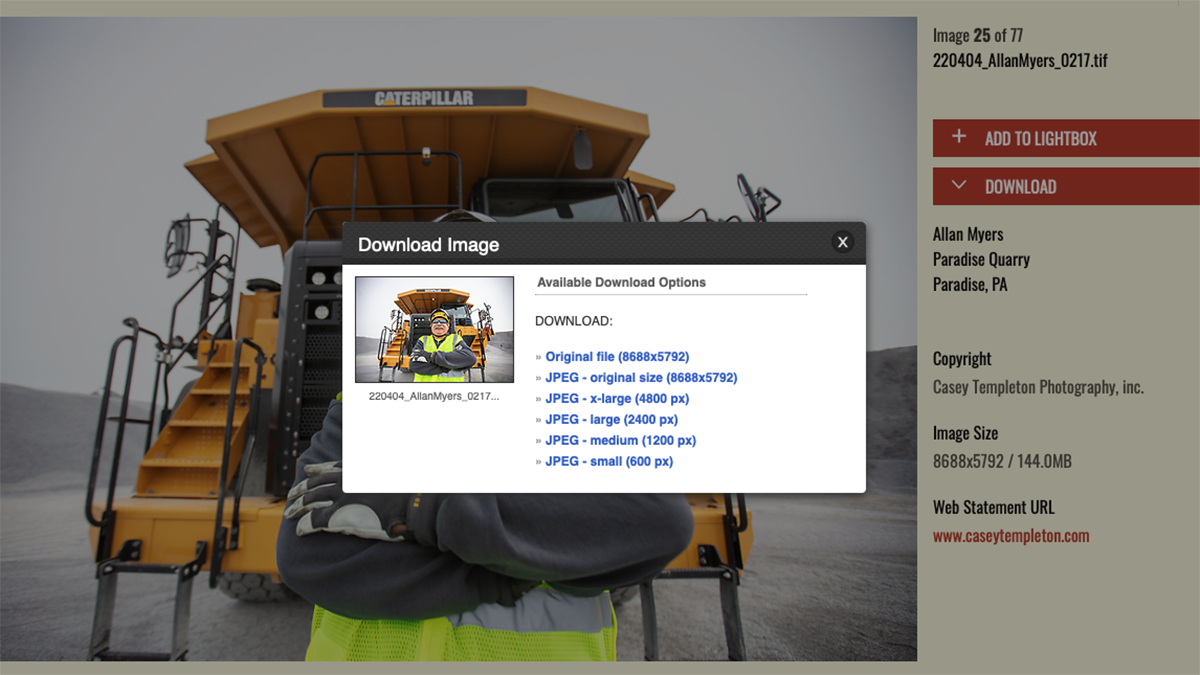Viewport: 1200px width, 675px height.
Task: Select the filename 220404_AllanMyers_0217.tif
Action: 1020,61
